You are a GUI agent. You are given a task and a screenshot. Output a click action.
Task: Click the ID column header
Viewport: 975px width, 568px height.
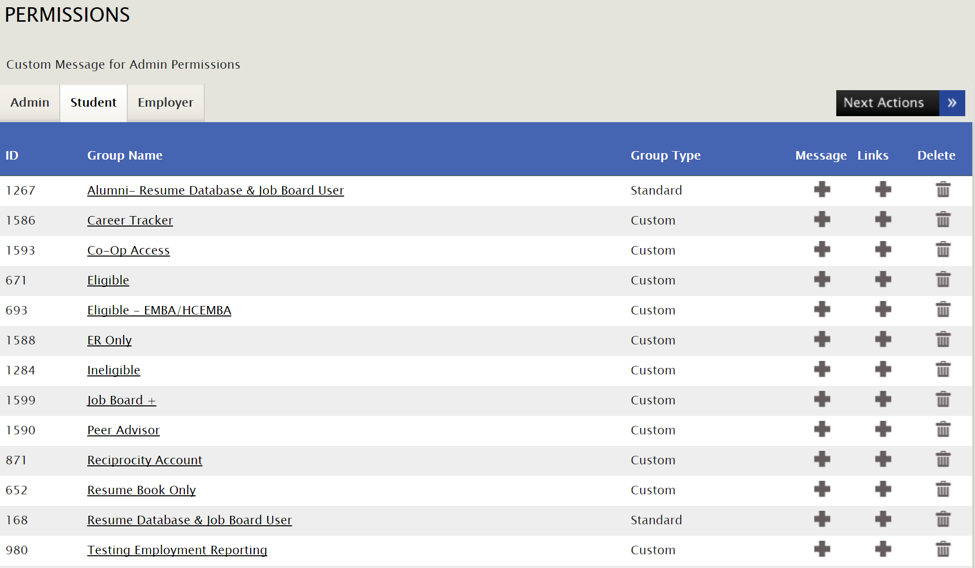click(12, 156)
